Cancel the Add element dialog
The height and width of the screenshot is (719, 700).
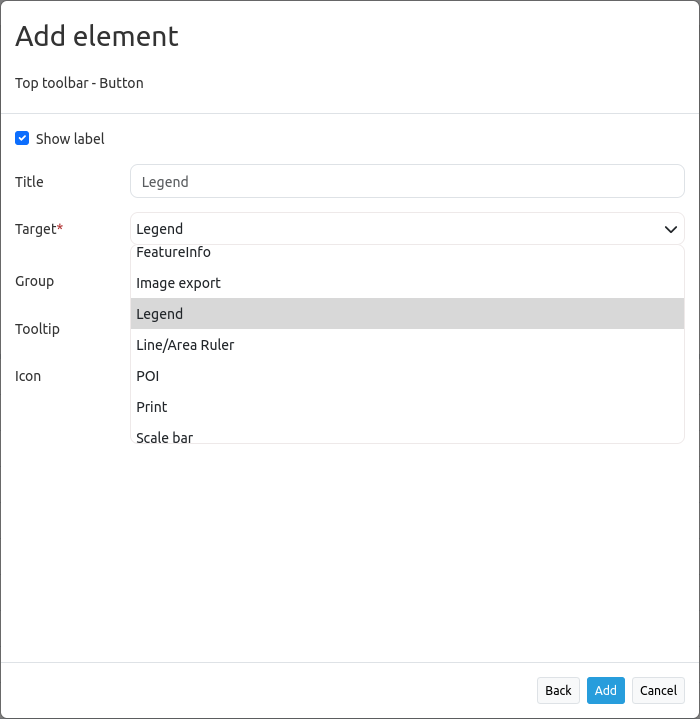tap(658, 690)
